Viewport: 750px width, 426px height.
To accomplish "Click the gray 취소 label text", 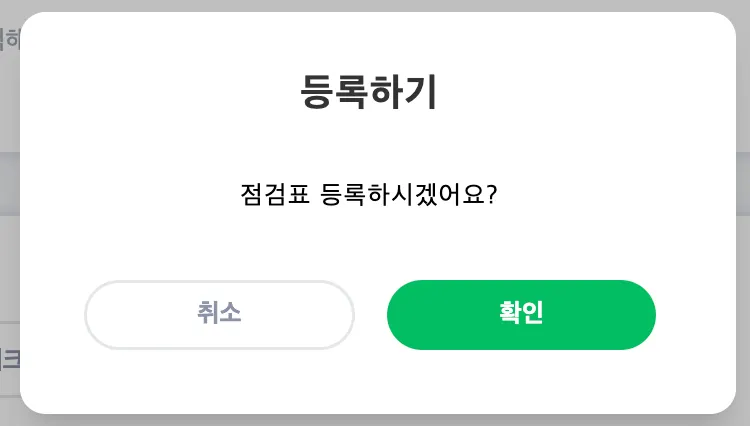I will pyautogui.click(x=219, y=314).
